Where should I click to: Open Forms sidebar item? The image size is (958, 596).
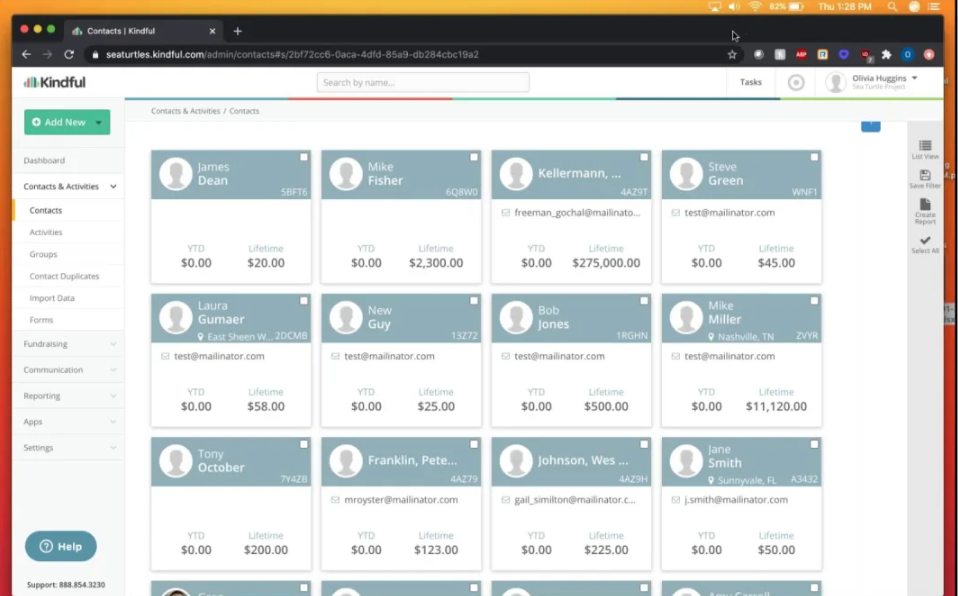coord(41,320)
